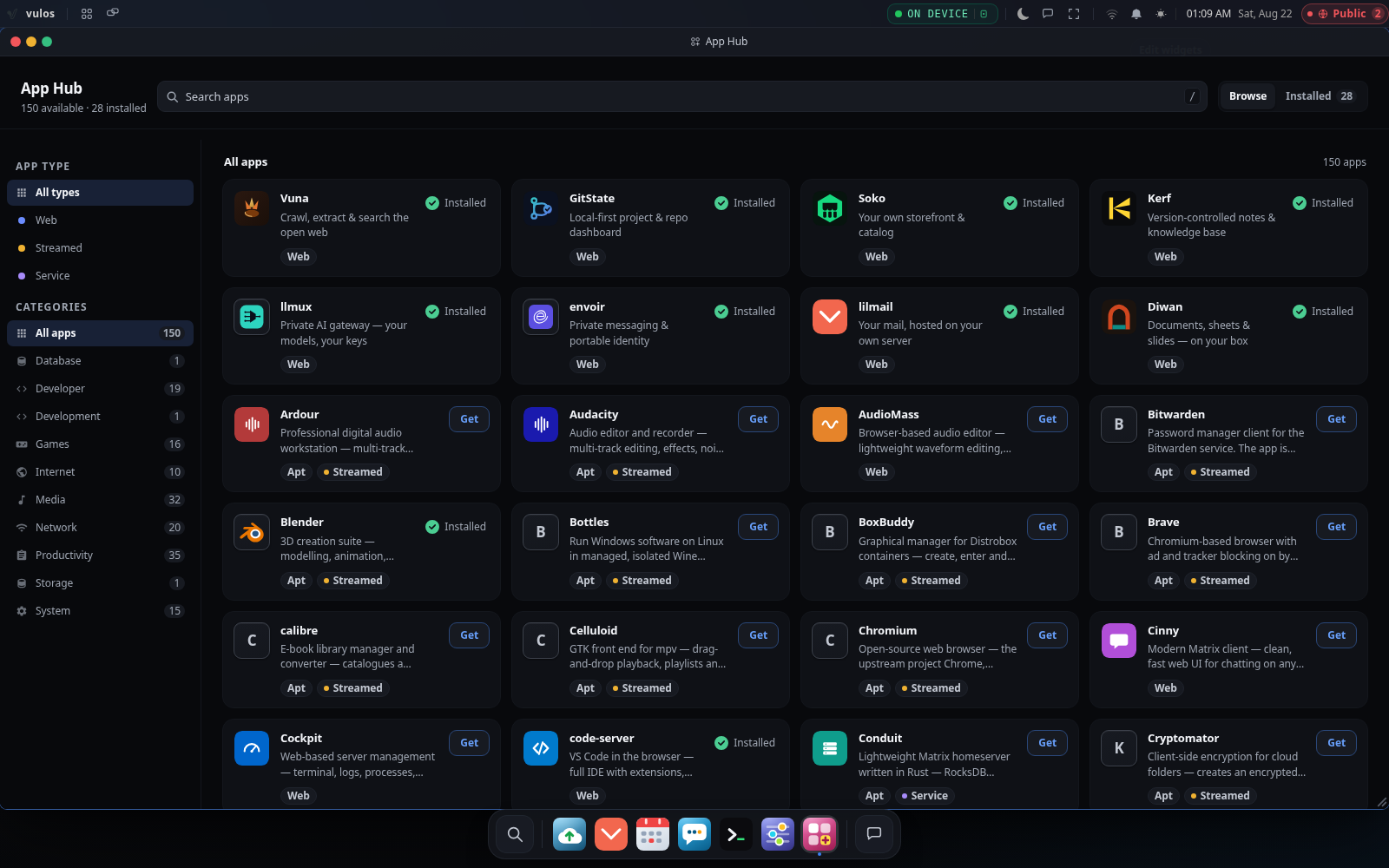Get the Bottles app
The image size is (1389, 868).
coord(758,527)
